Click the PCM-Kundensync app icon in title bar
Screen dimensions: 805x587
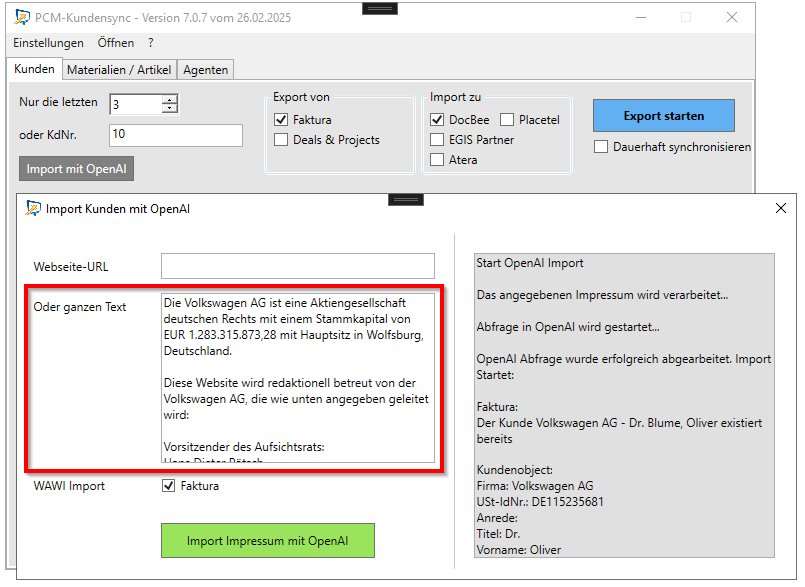click(22, 17)
